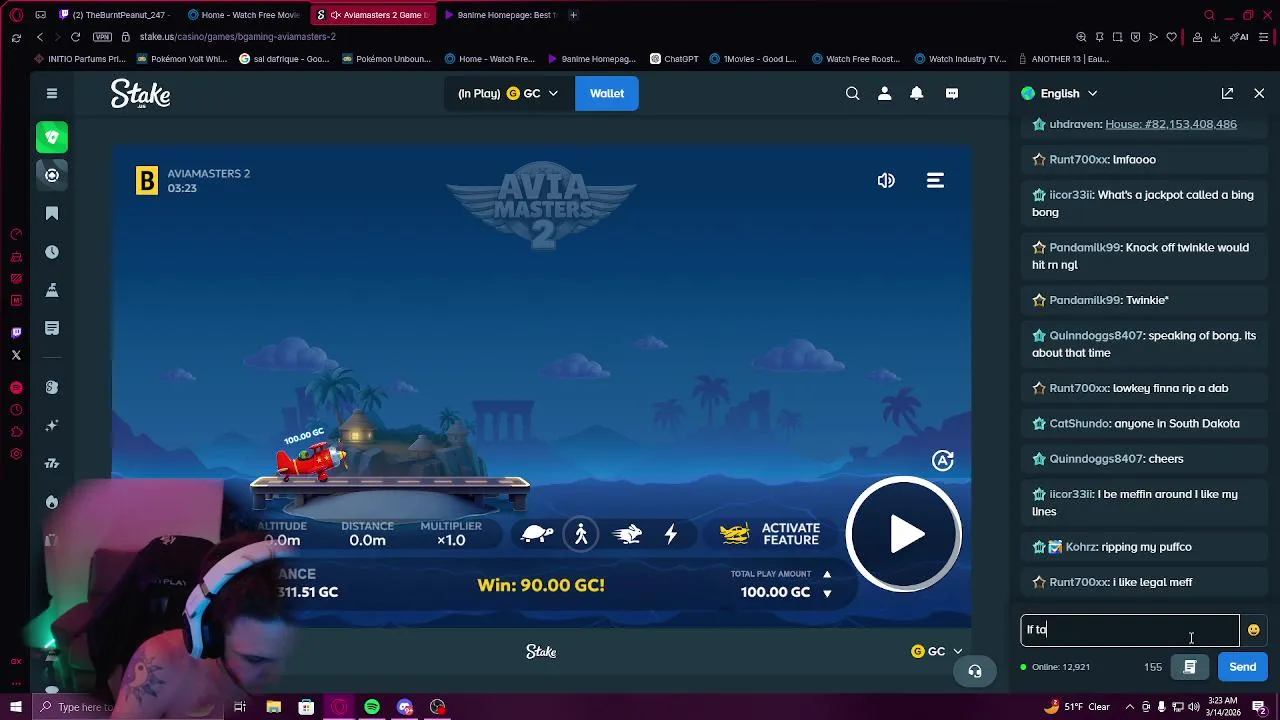This screenshot has width=1280, height=720.
Task: Start the round with the big play button
Action: click(904, 534)
